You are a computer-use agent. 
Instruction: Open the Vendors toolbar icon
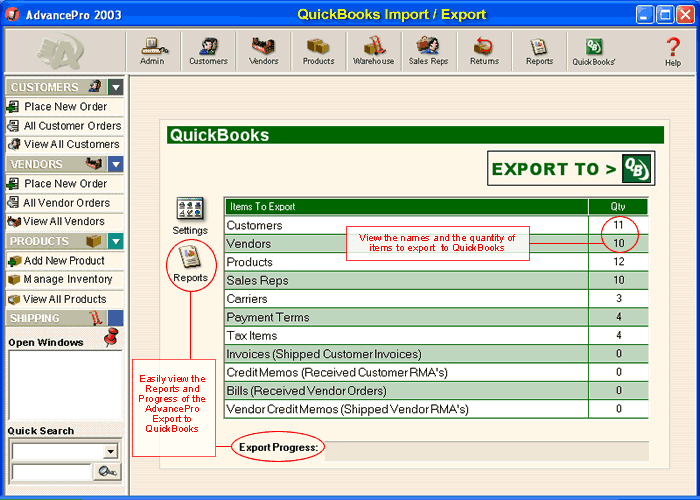click(x=263, y=51)
